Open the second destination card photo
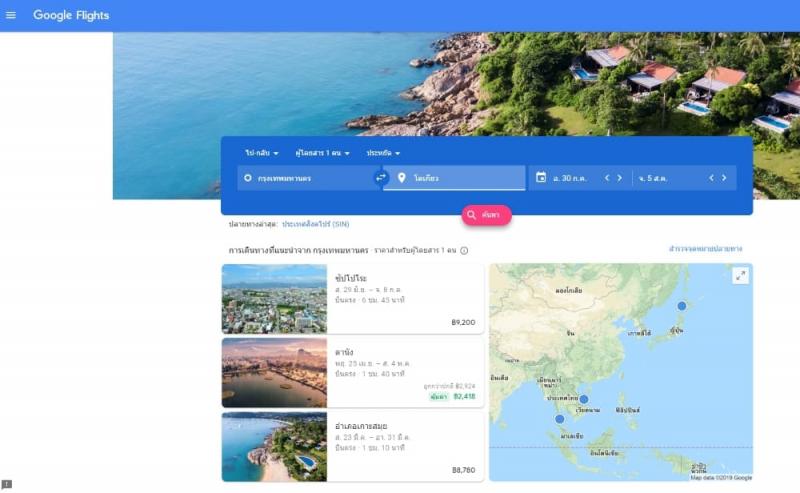Screen dimensions: 800x493 click(x=274, y=373)
